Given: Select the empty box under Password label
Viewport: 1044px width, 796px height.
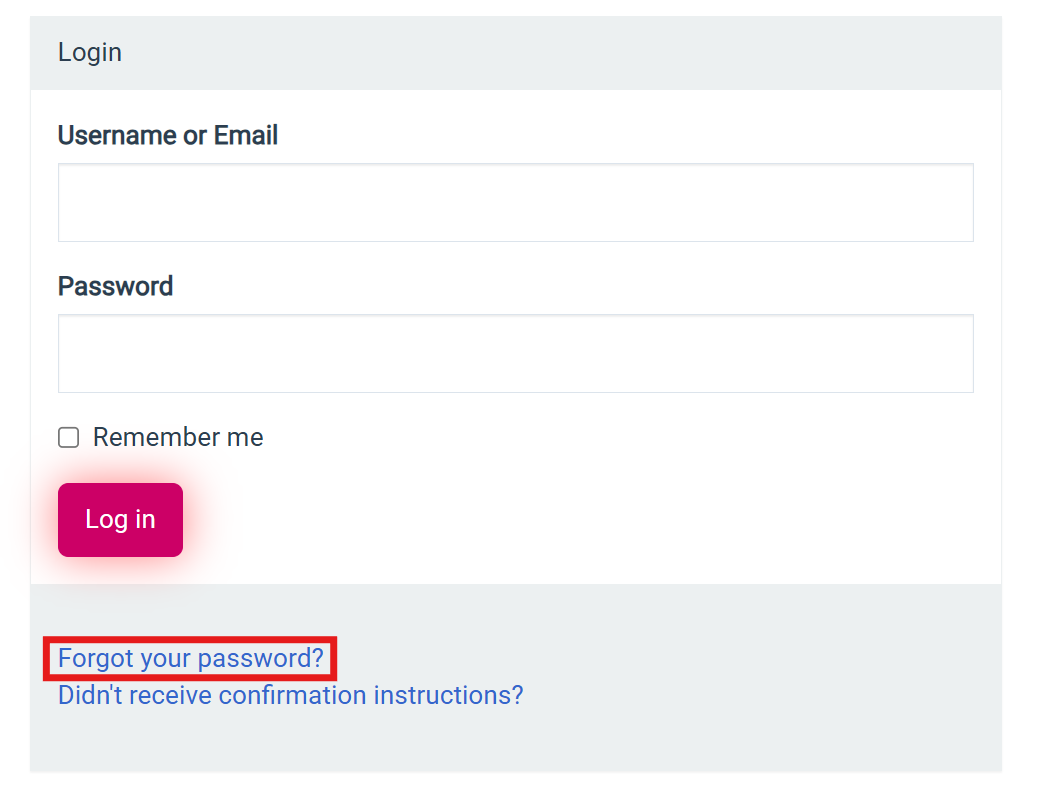Looking at the screenshot, I should click(515, 354).
